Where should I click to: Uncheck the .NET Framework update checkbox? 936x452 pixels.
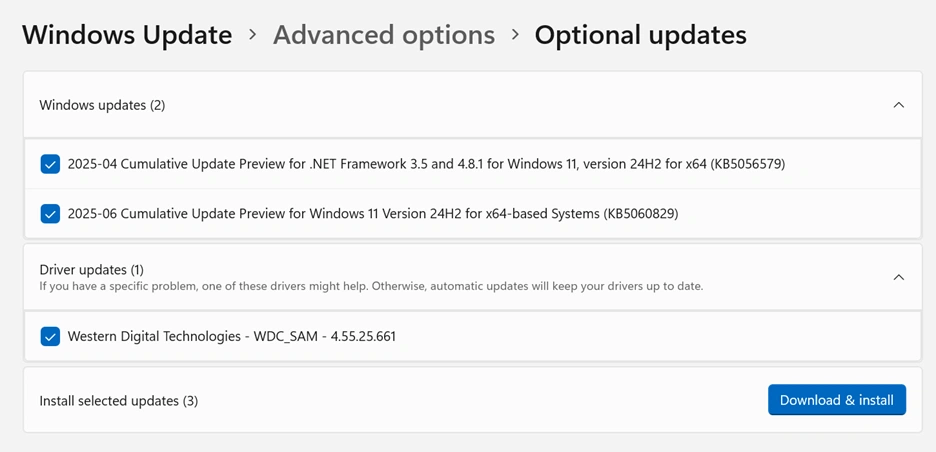tap(50, 164)
